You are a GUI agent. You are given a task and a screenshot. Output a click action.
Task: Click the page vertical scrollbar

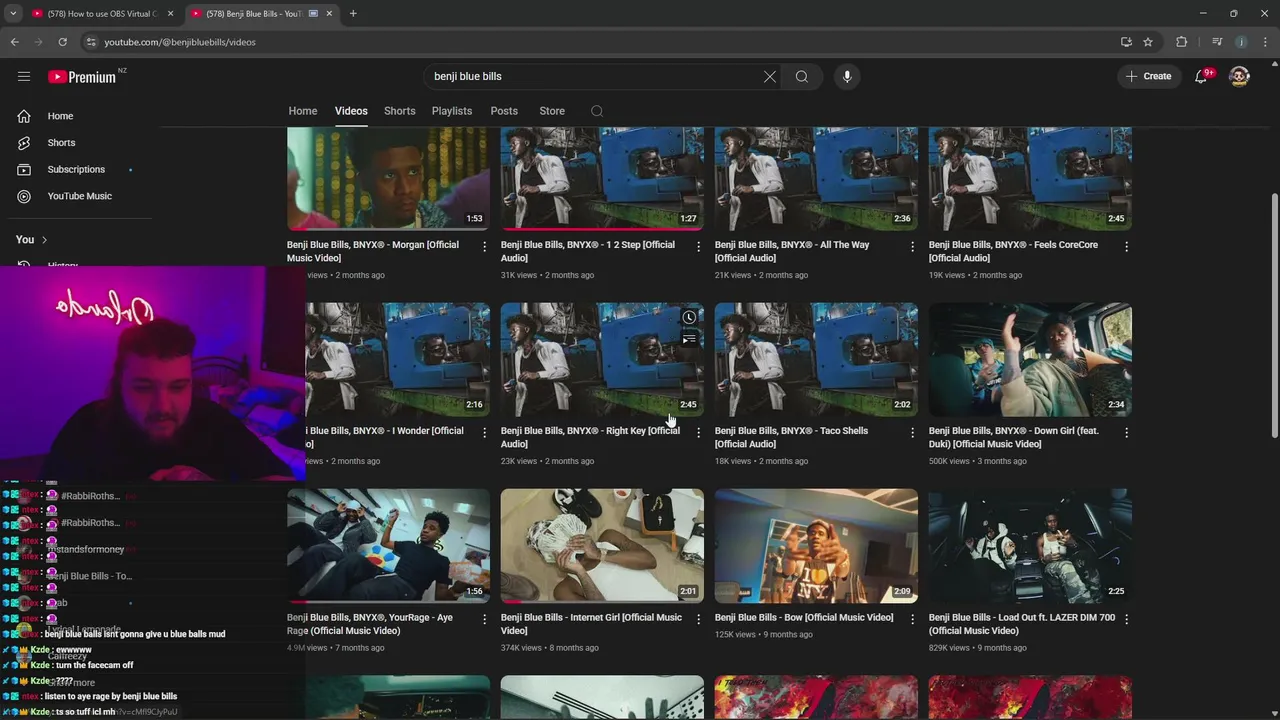click(1274, 315)
